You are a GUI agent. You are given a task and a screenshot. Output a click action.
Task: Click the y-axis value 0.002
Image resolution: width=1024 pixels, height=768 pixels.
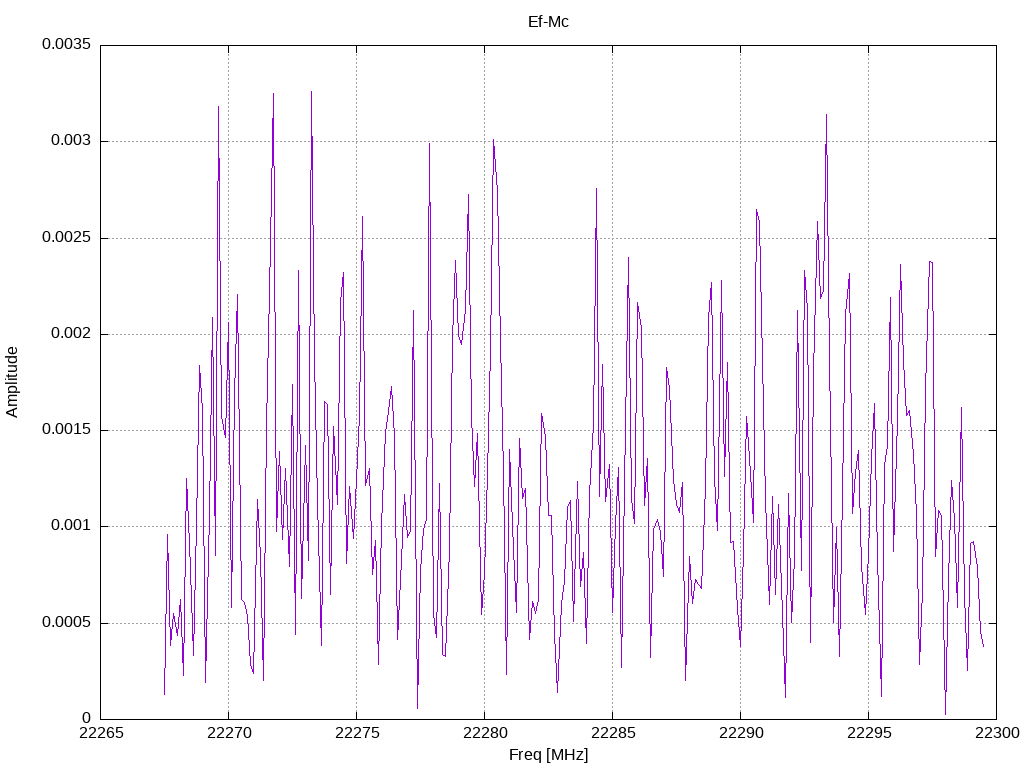point(71,333)
